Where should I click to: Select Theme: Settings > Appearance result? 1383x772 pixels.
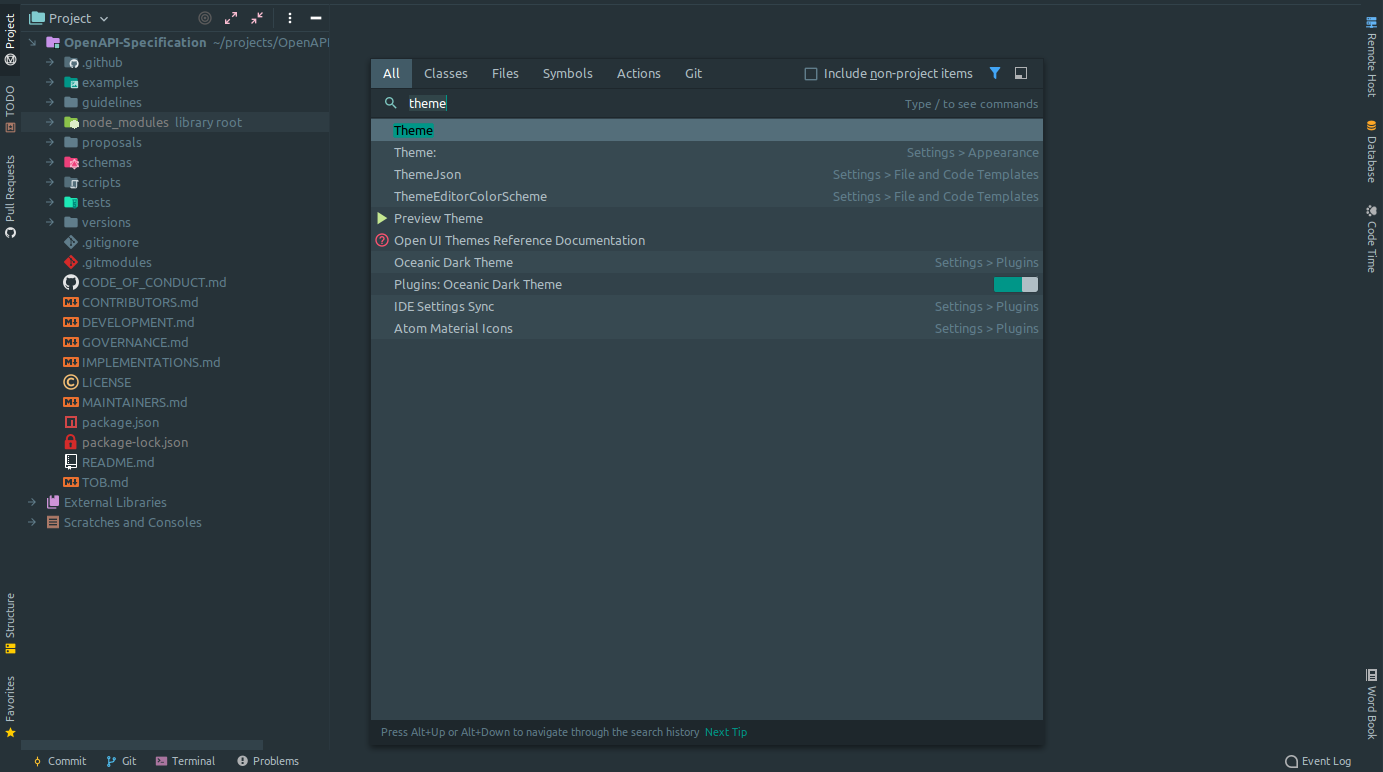[x=707, y=152]
